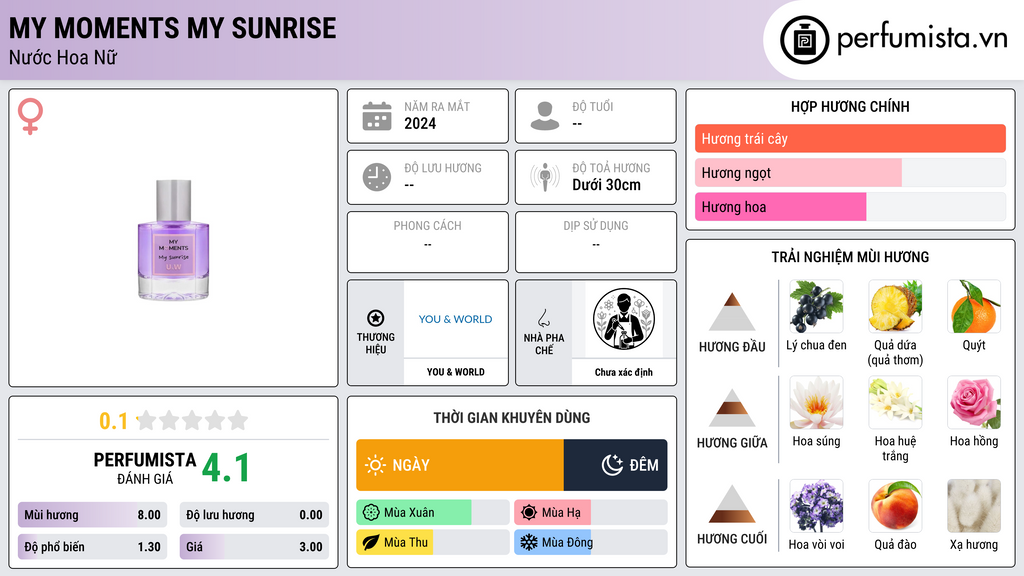Viewport: 1024px width, 576px height.
Task: Click the Quả đào peach note image
Action: pyautogui.click(x=895, y=506)
